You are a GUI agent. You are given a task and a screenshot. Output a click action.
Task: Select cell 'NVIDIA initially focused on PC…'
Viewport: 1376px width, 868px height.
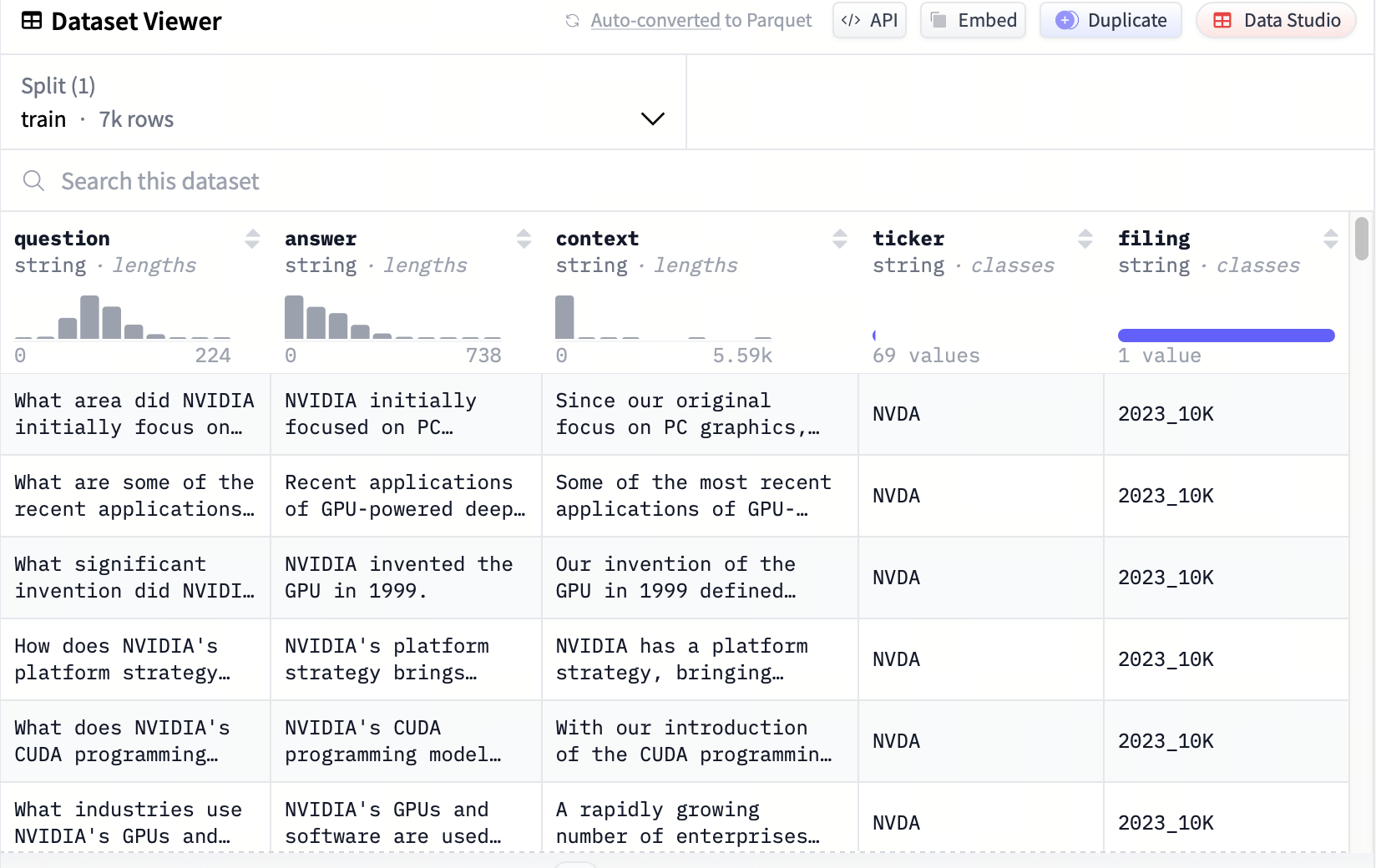407,414
